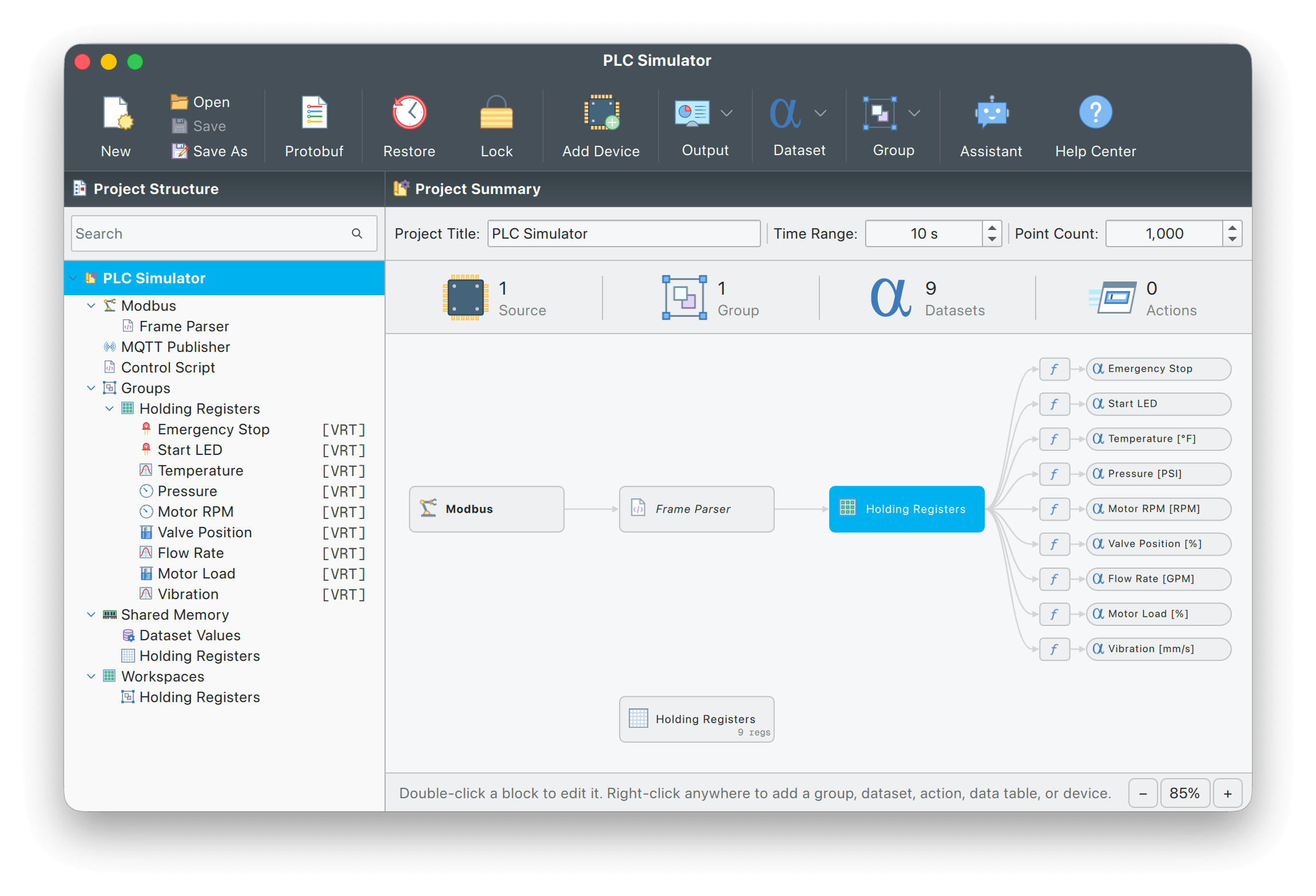Screen dimensions: 1316x896
Task: Select Valve Position dataset in tree
Action: tap(224, 532)
